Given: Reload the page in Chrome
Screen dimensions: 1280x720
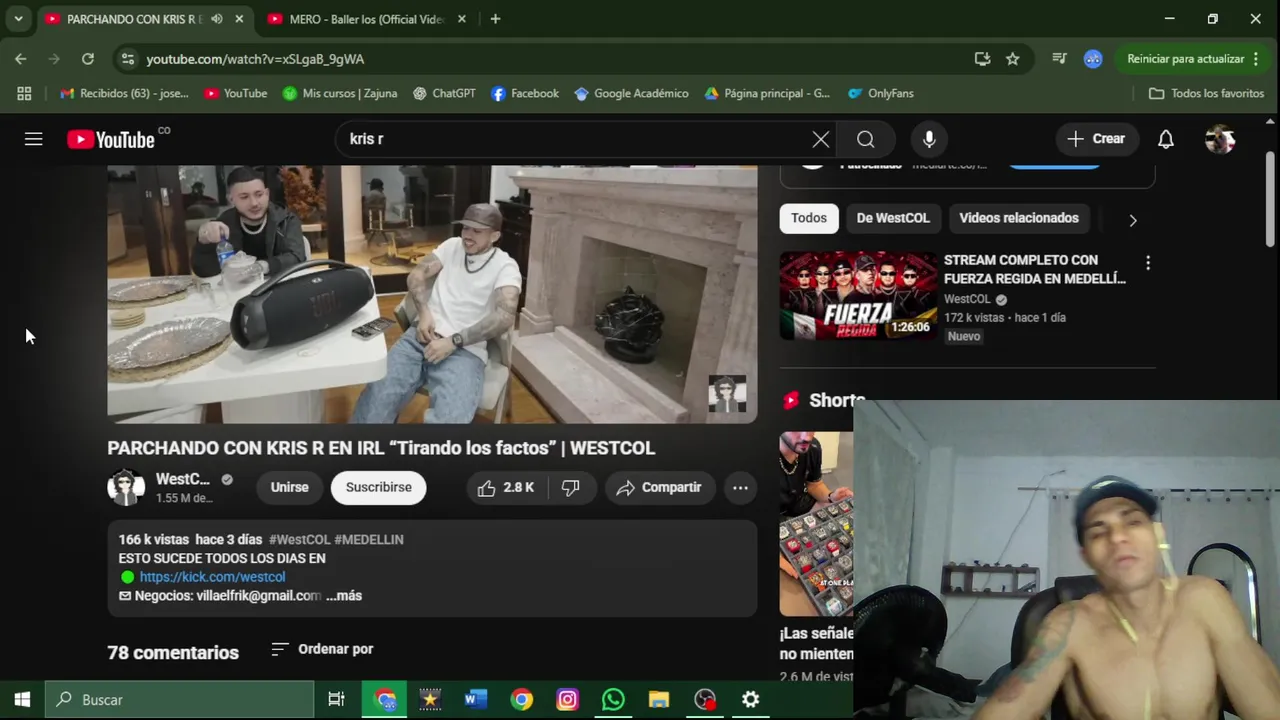Looking at the screenshot, I should [88, 59].
